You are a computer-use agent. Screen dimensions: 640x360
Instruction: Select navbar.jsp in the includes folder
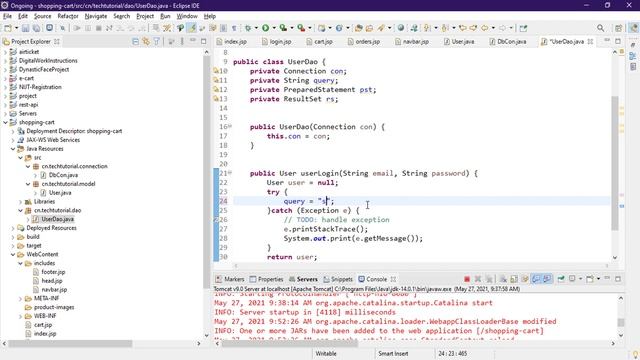tap(54, 290)
